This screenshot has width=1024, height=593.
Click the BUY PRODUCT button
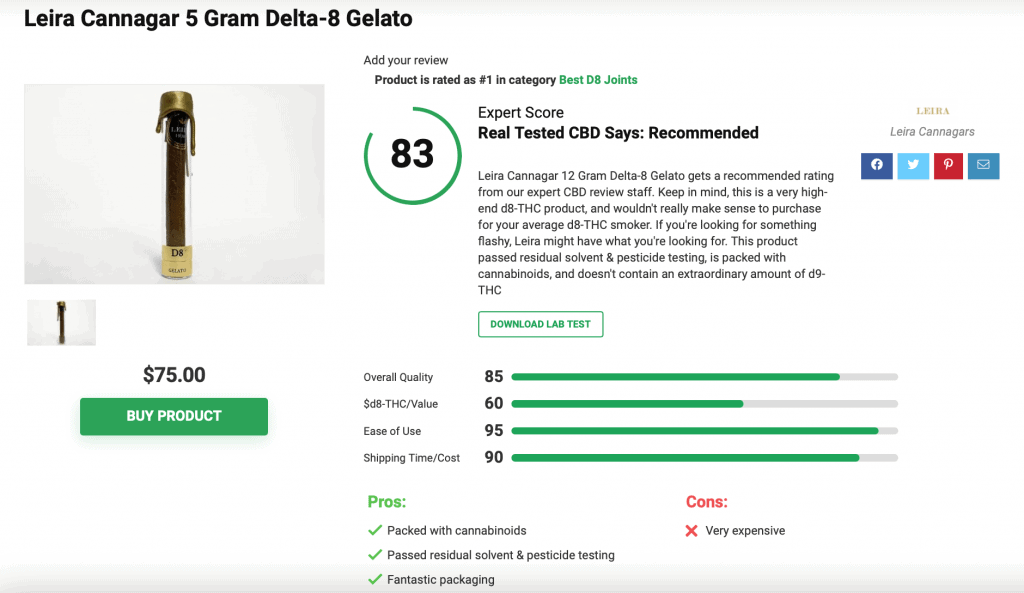174,416
